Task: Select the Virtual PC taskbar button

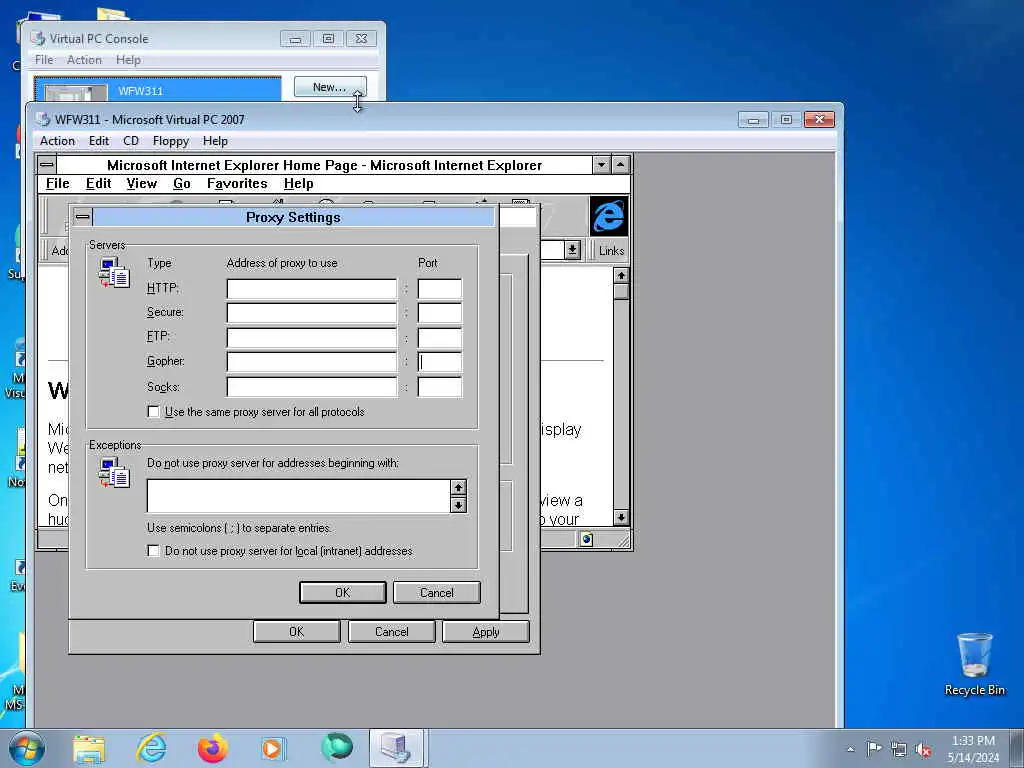Action: (398, 748)
